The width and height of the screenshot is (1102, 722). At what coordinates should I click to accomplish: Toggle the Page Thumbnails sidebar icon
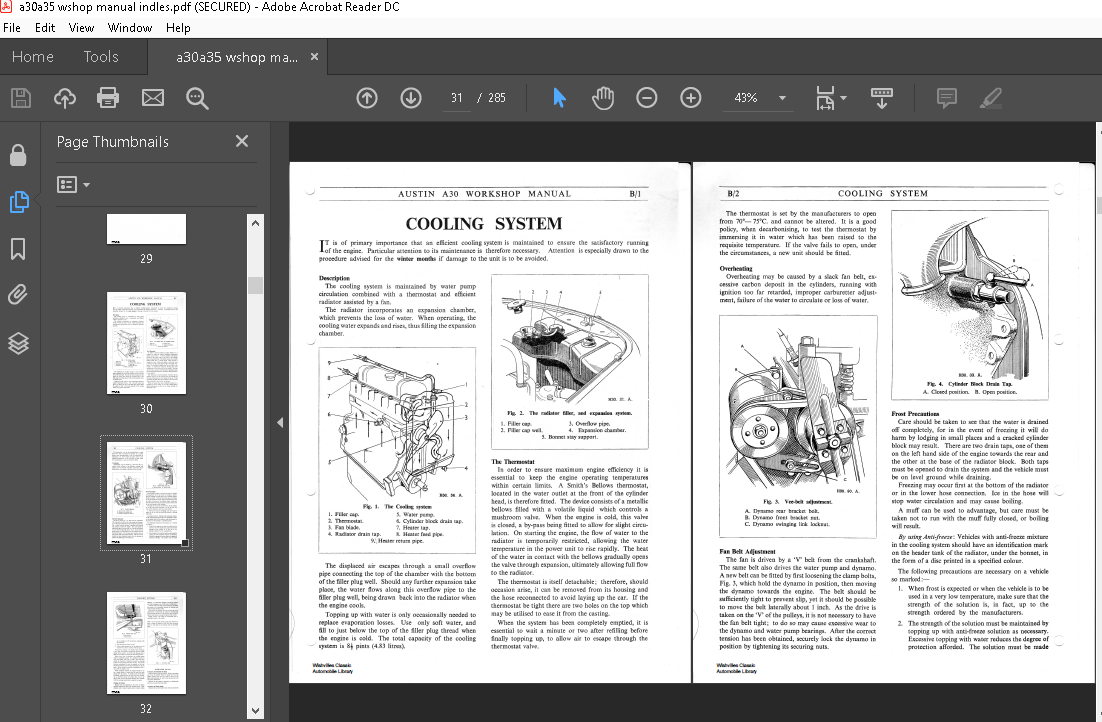coord(18,202)
